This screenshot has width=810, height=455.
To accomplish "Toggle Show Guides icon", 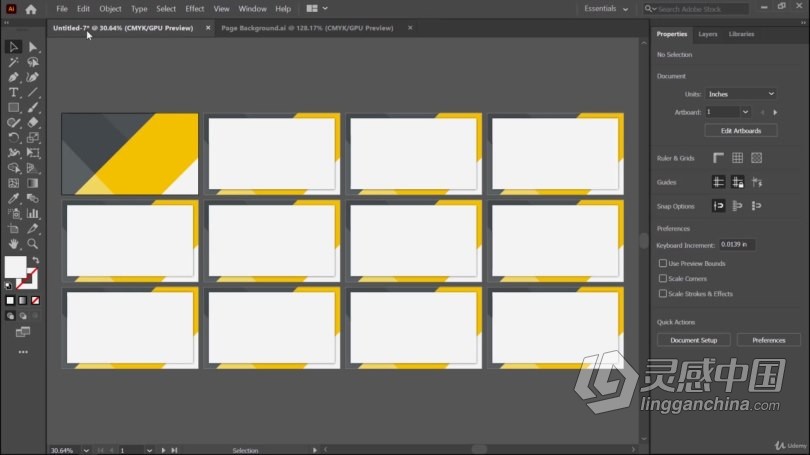I will pos(718,182).
